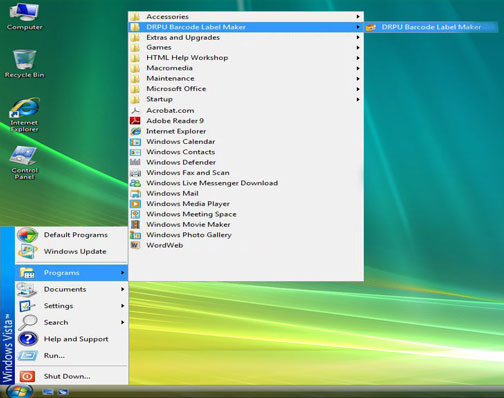Click the Windows Start orb
The width and height of the screenshot is (504, 398).
click(20, 391)
